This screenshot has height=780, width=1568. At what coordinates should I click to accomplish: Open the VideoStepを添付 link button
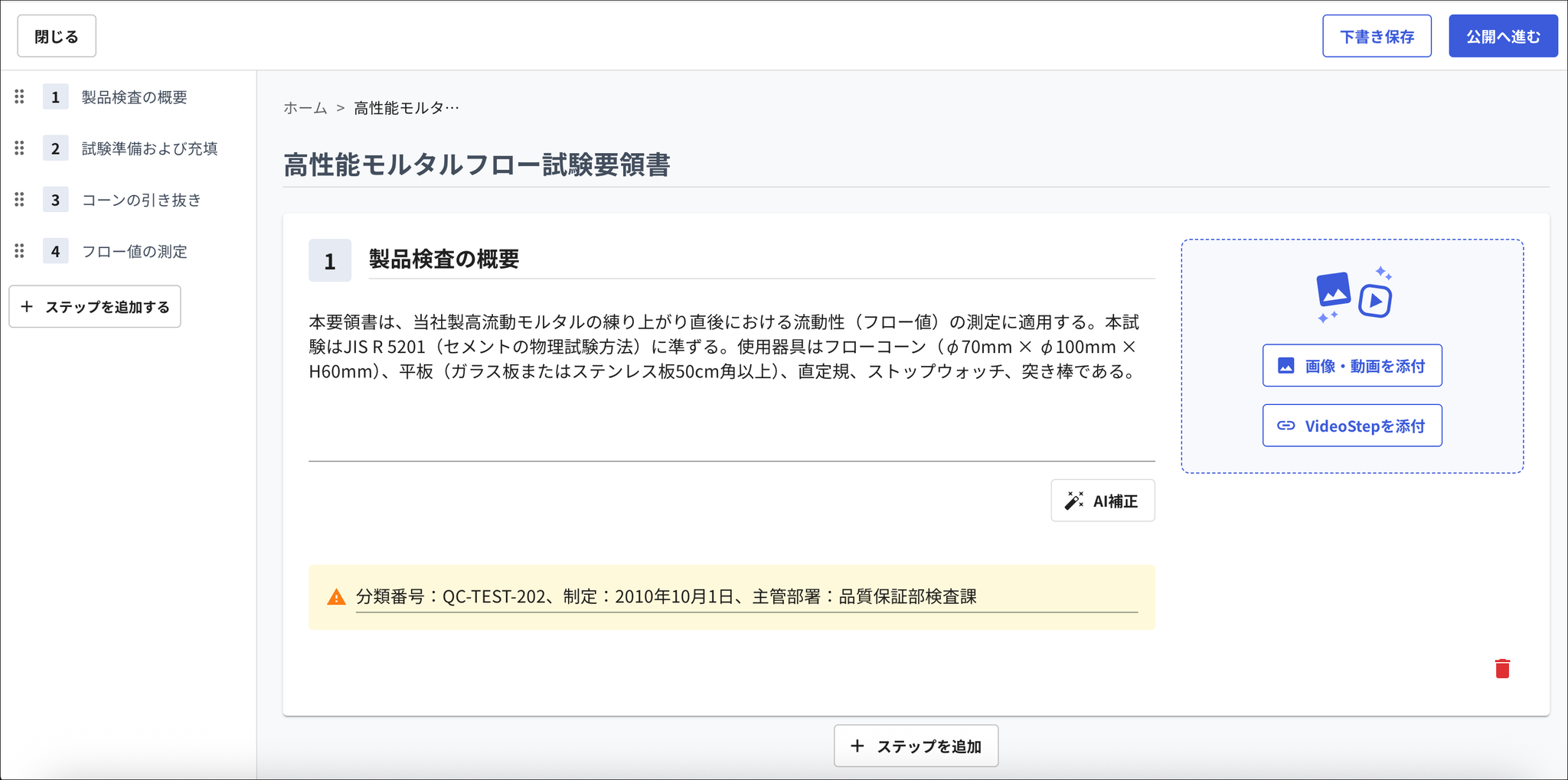coord(1352,426)
